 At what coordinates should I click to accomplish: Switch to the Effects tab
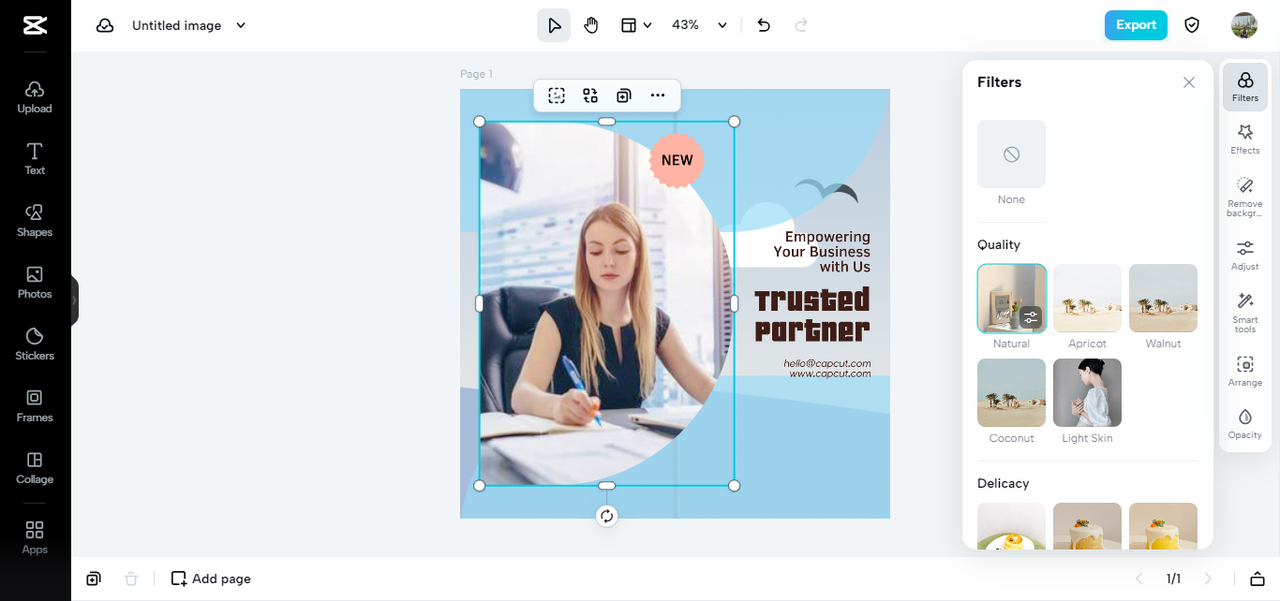(x=1245, y=139)
